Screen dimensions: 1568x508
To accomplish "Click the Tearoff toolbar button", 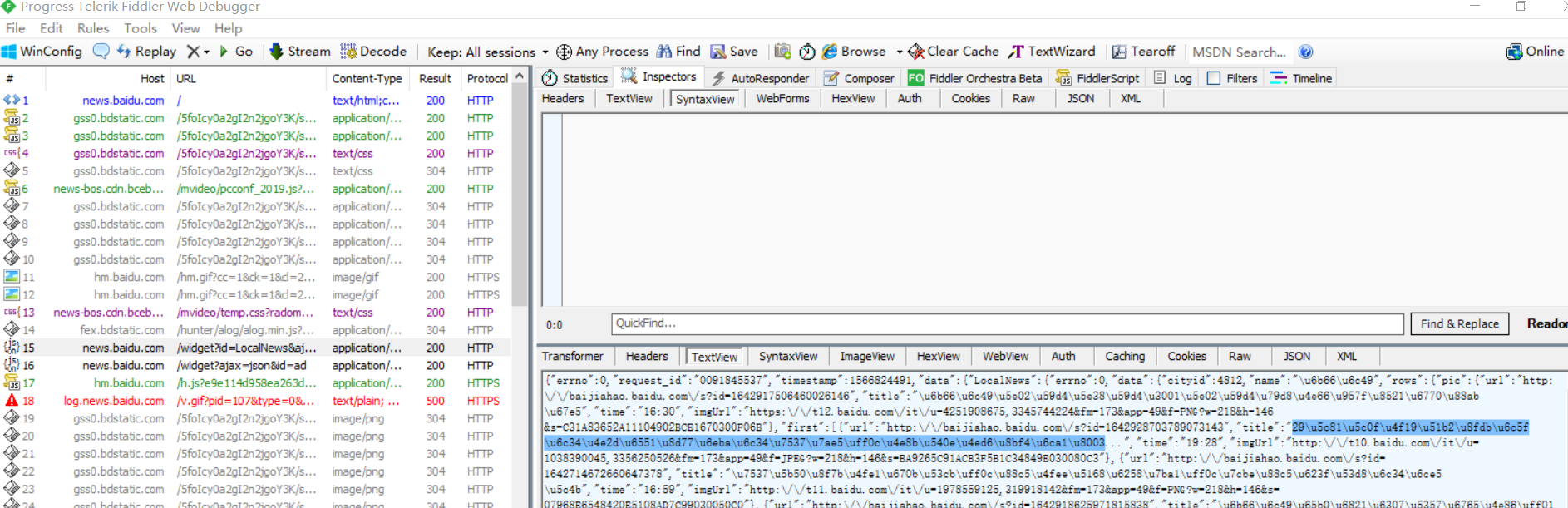I will (x=1143, y=52).
